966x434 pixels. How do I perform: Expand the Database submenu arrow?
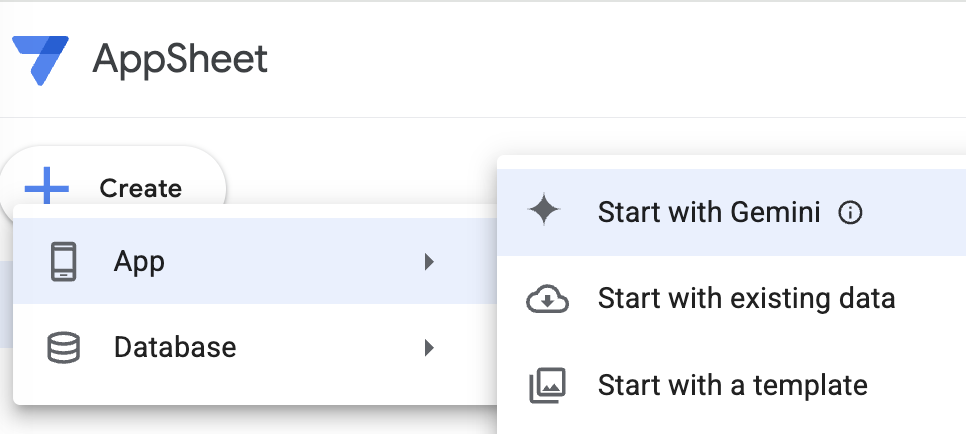tap(429, 347)
